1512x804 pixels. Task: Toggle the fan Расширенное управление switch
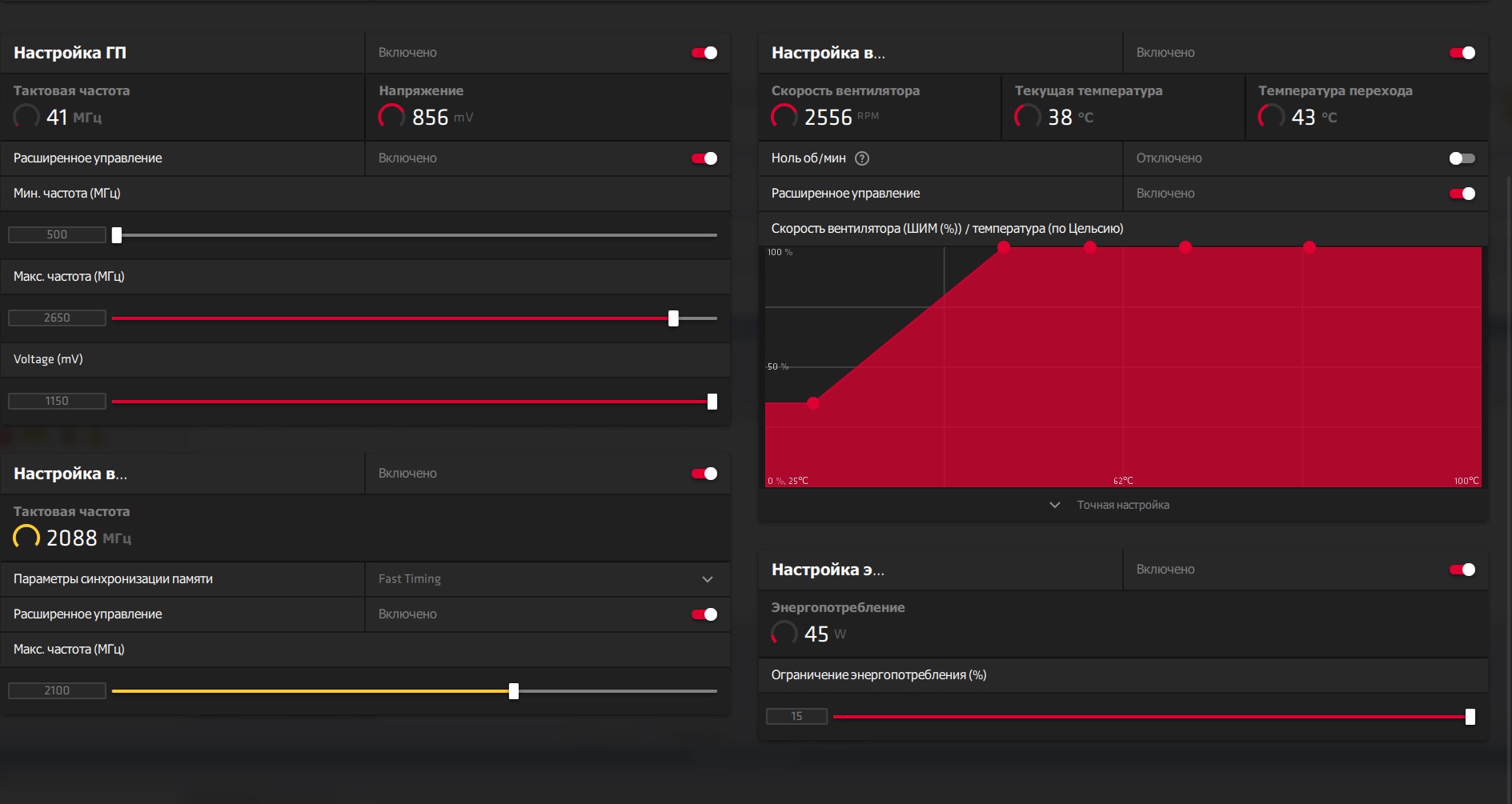[x=1462, y=194]
